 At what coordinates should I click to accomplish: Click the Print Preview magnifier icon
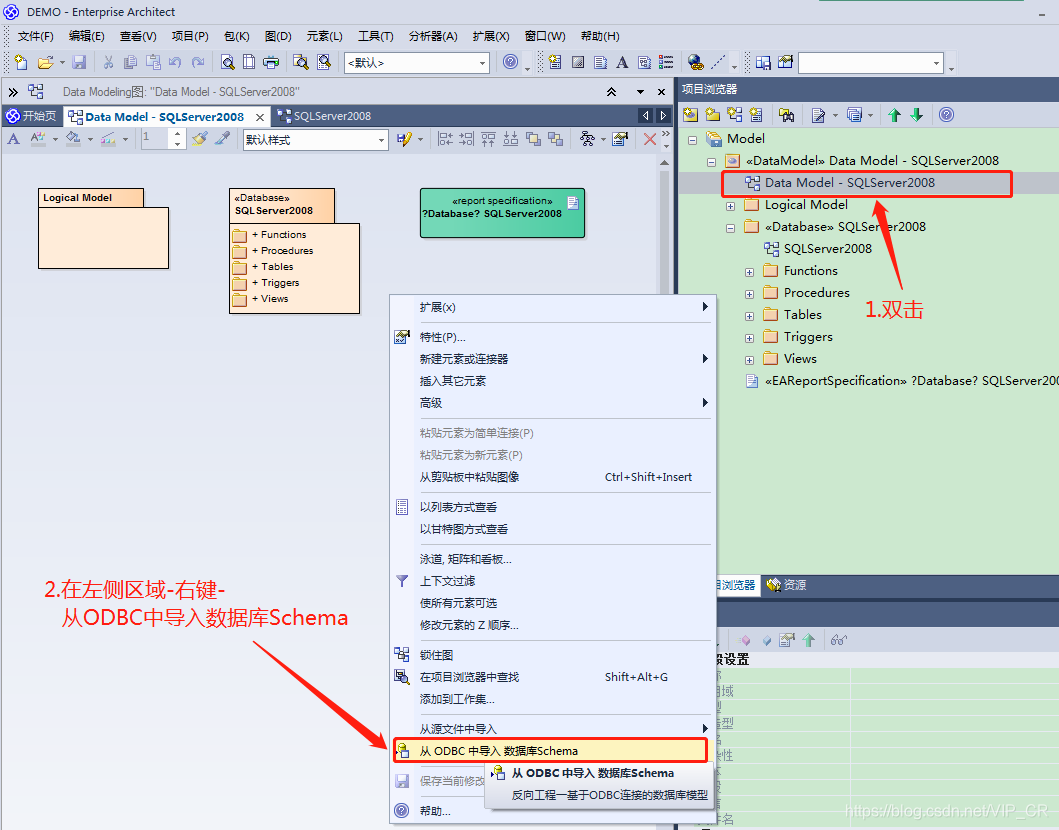pyautogui.click(x=228, y=63)
